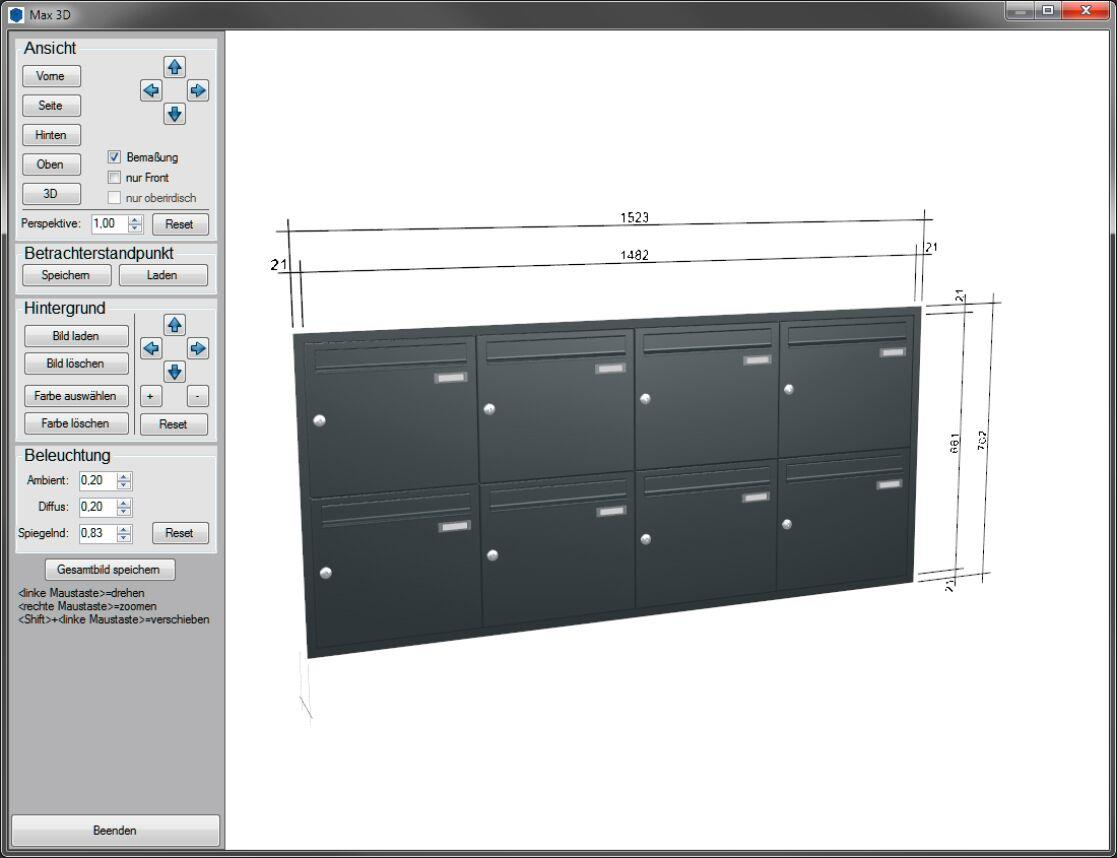Image resolution: width=1117 pixels, height=858 pixels.
Task: Move background down with Hintergrund down arrow
Action: [175, 372]
